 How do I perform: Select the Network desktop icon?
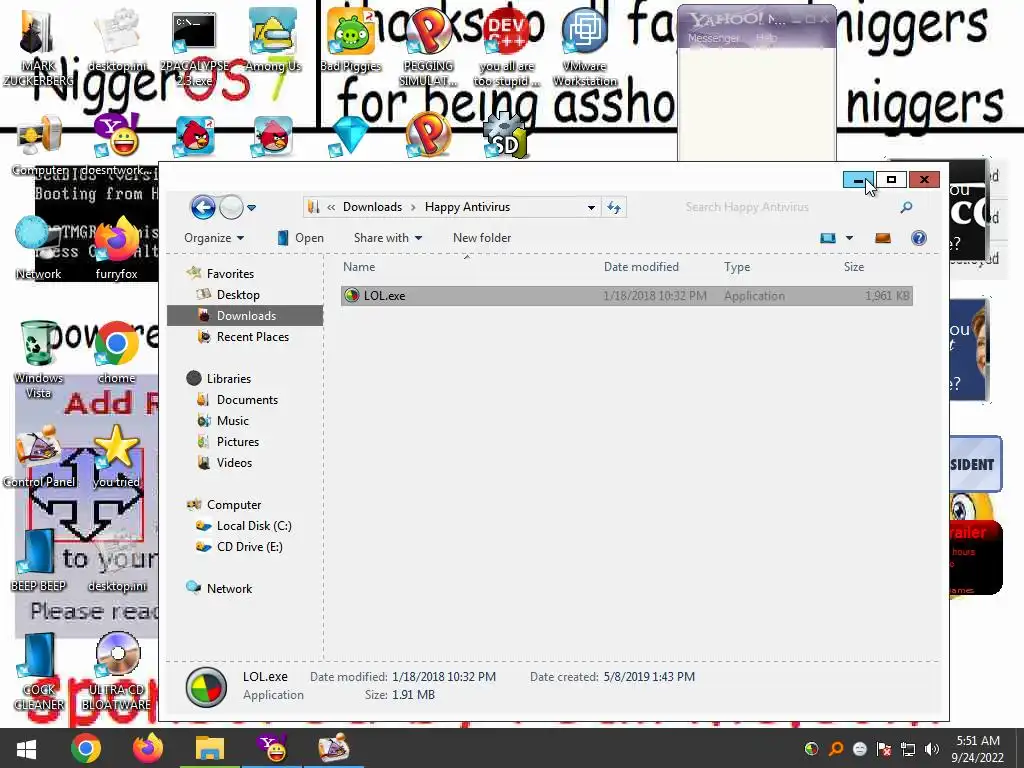pos(38,248)
